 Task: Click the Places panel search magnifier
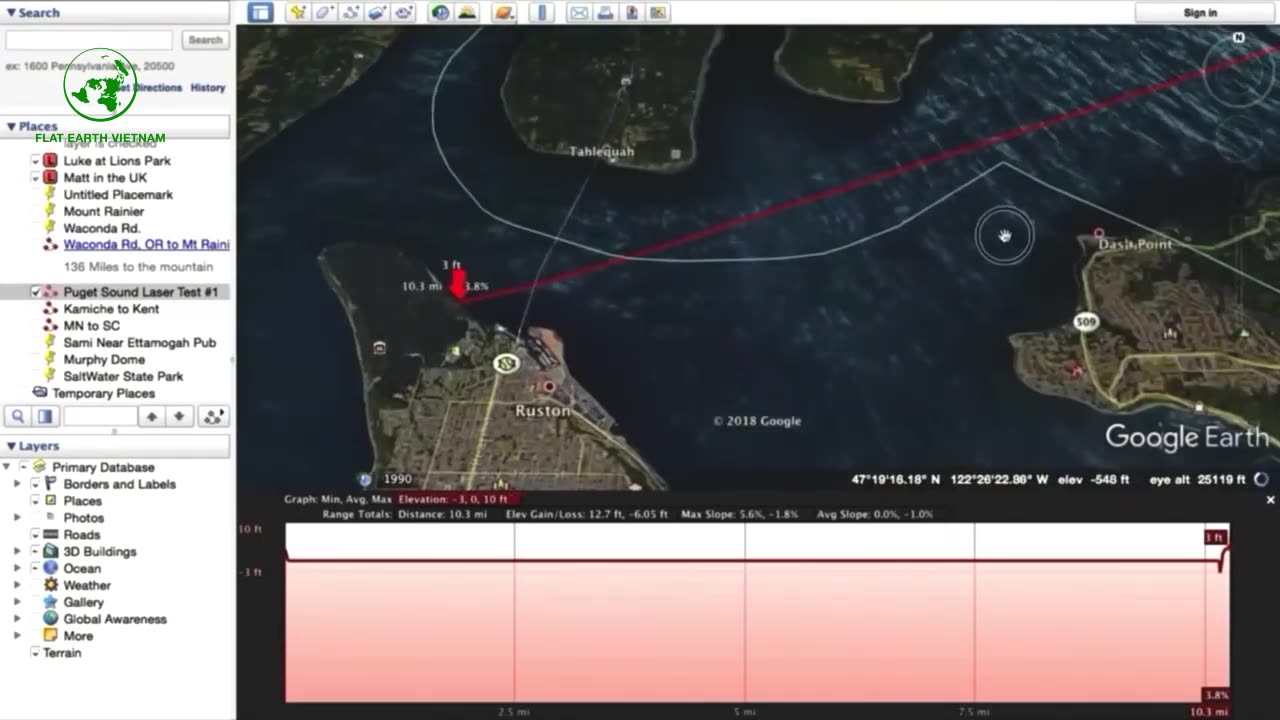point(18,417)
